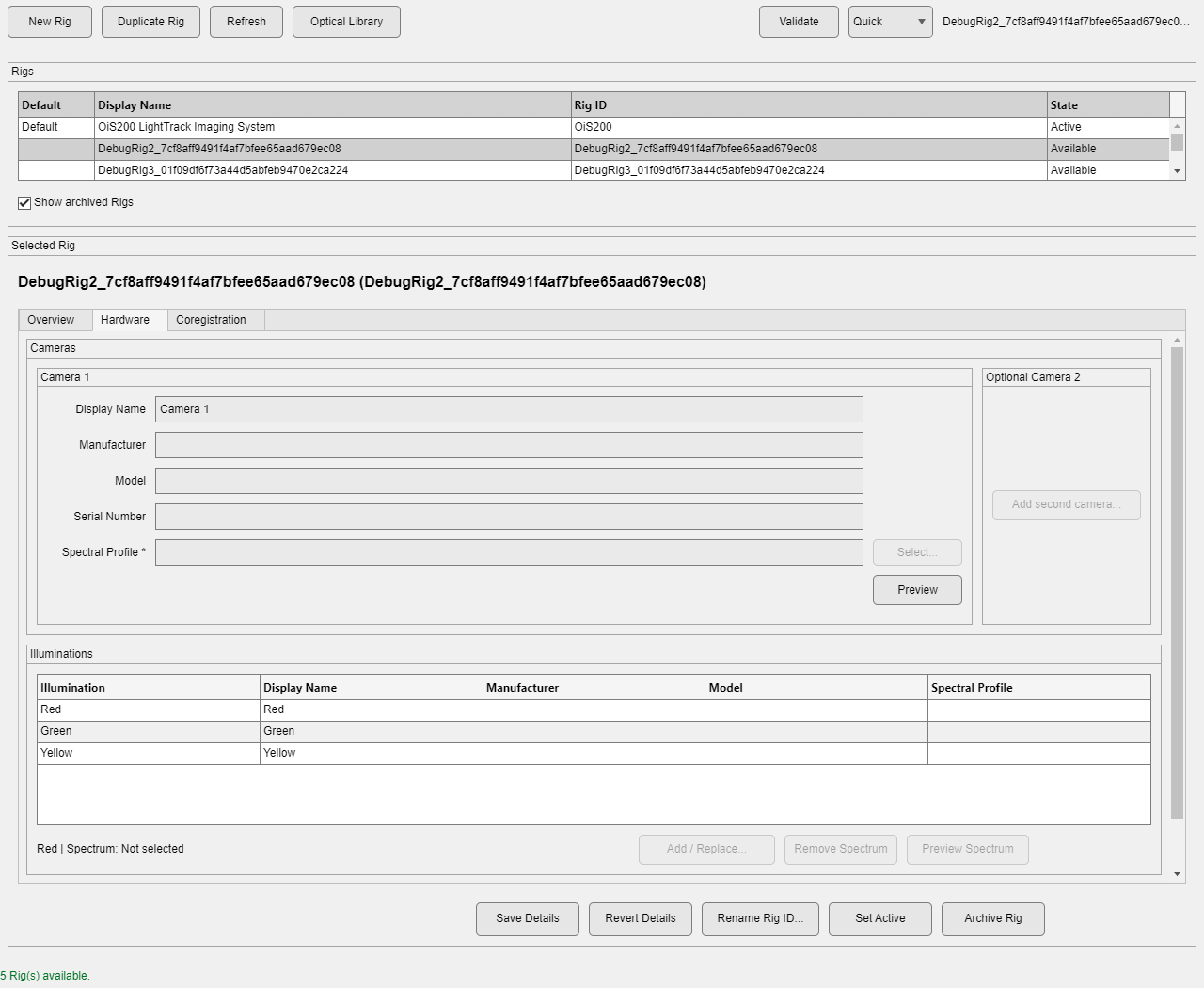Click the Rigs list scroll-down arrow
This screenshot has width=1204, height=988.
coord(1177,171)
